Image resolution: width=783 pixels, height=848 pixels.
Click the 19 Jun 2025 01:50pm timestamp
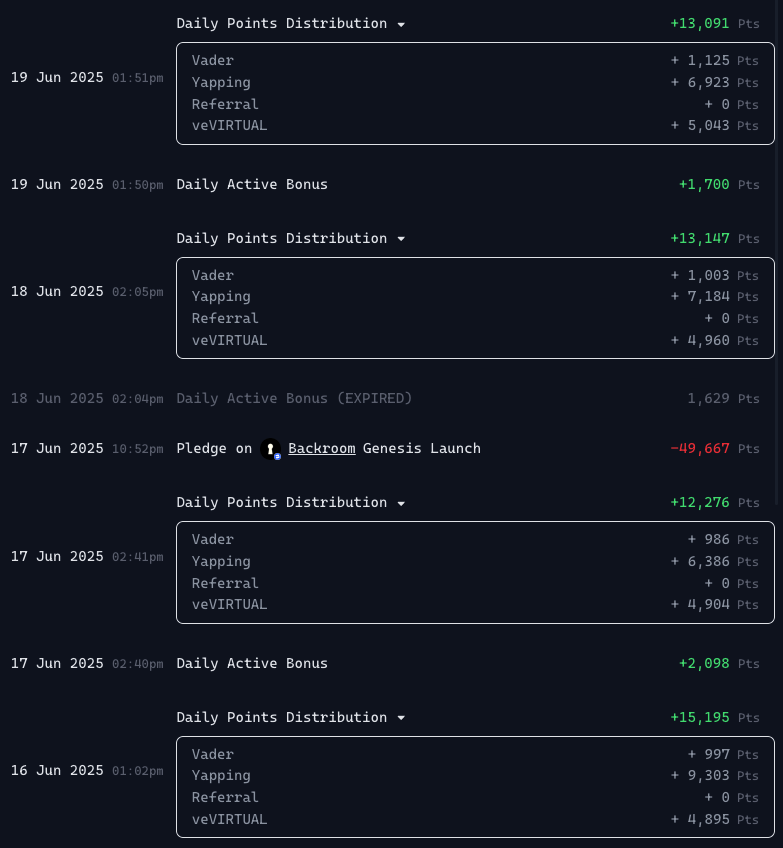pos(87,184)
